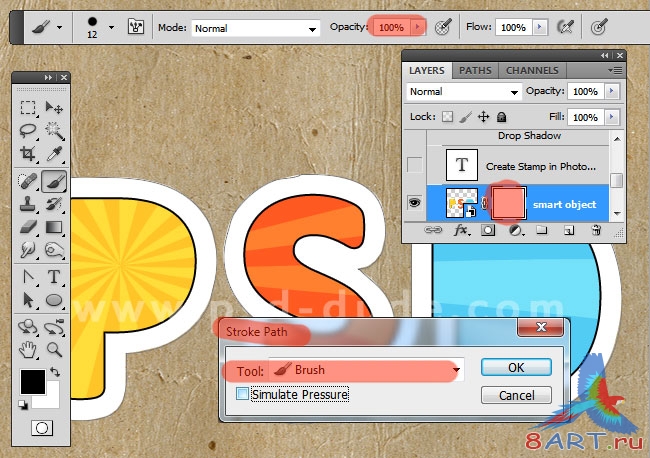Screen dimensions: 650x458
Task: Select the smart object layer mask thumbnail
Action: [x=508, y=203]
